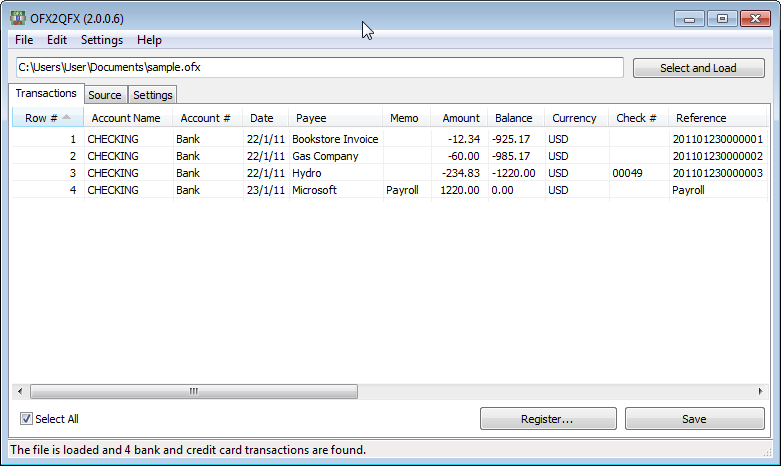Open the Settings menu in the menu bar
Viewport: 781px width, 466px height.
click(x=102, y=40)
